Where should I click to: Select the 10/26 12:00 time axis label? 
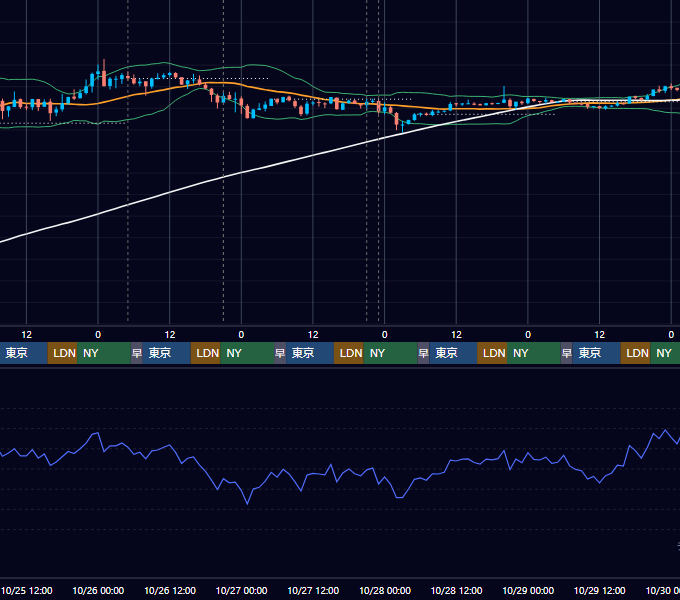coord(170,590)
